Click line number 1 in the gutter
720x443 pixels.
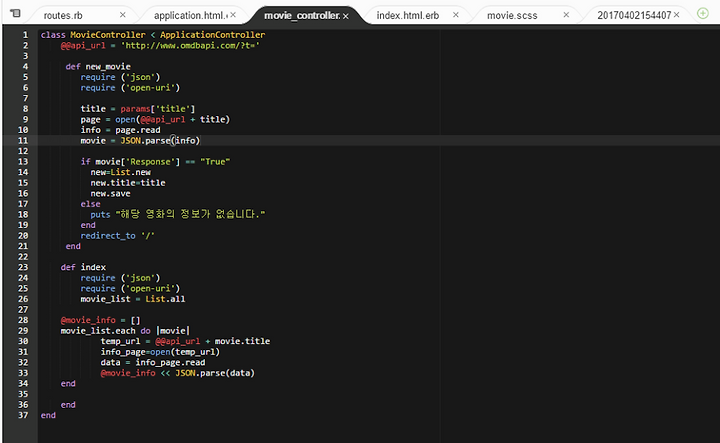[x=25, y=35]
